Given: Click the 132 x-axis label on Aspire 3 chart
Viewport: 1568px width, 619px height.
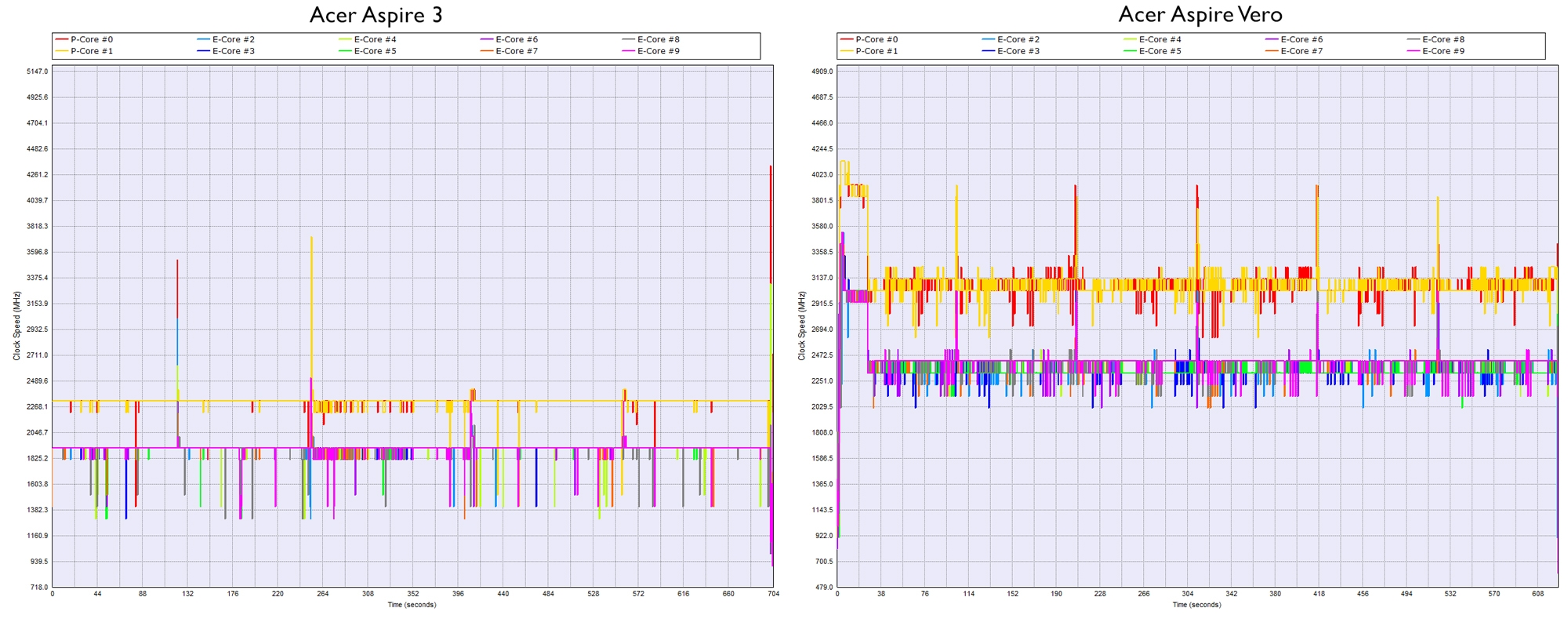Looking at the screenshot, I should (x=187, y=594).
